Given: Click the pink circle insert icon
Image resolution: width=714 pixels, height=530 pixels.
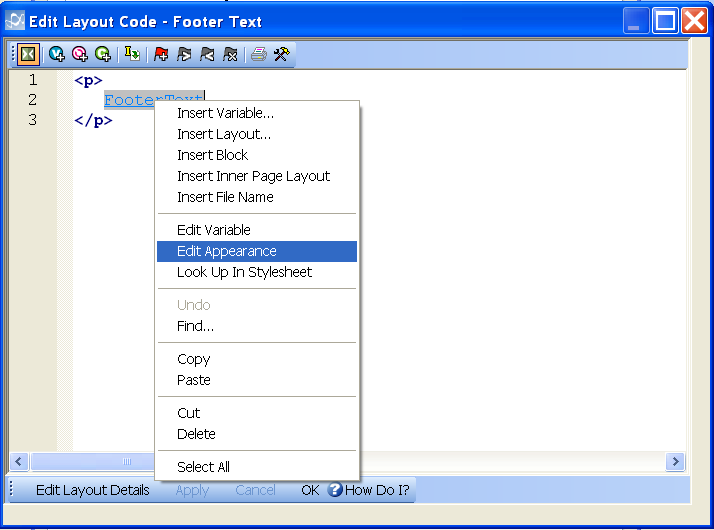Looking at the screenshot, I should coord(80,55).
